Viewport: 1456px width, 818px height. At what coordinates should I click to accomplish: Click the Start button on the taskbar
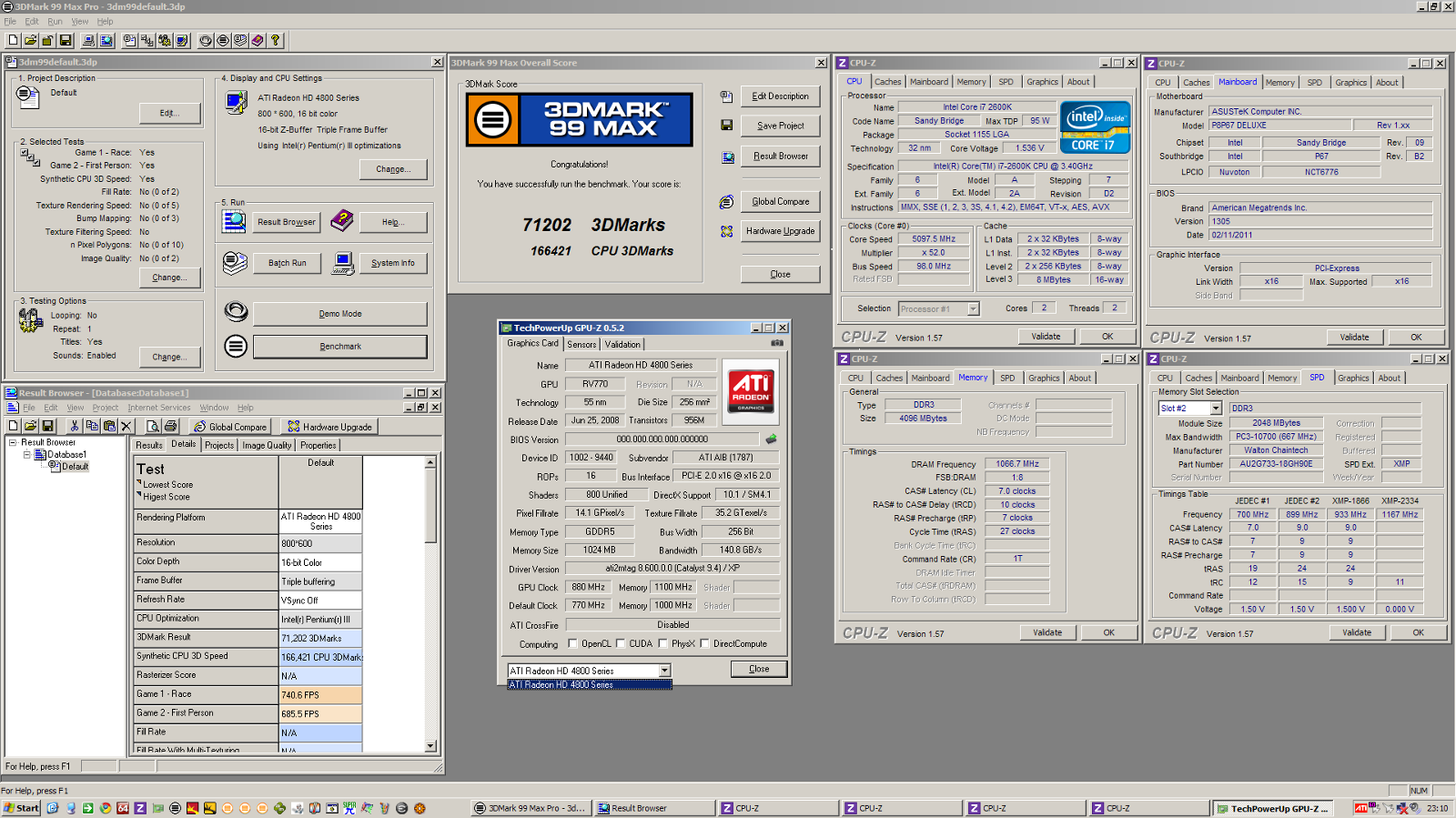point(21,808)
